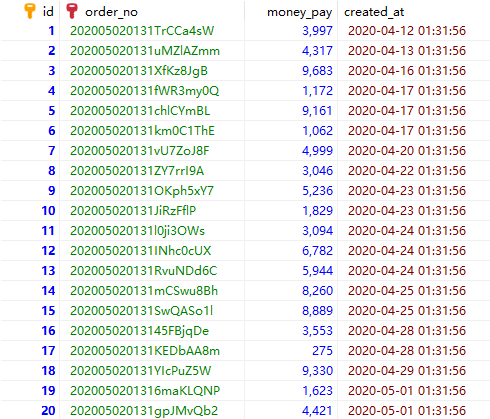Select the created_at column header
The height and width of the screenshot is (419, 490).
tap(374, 12)
